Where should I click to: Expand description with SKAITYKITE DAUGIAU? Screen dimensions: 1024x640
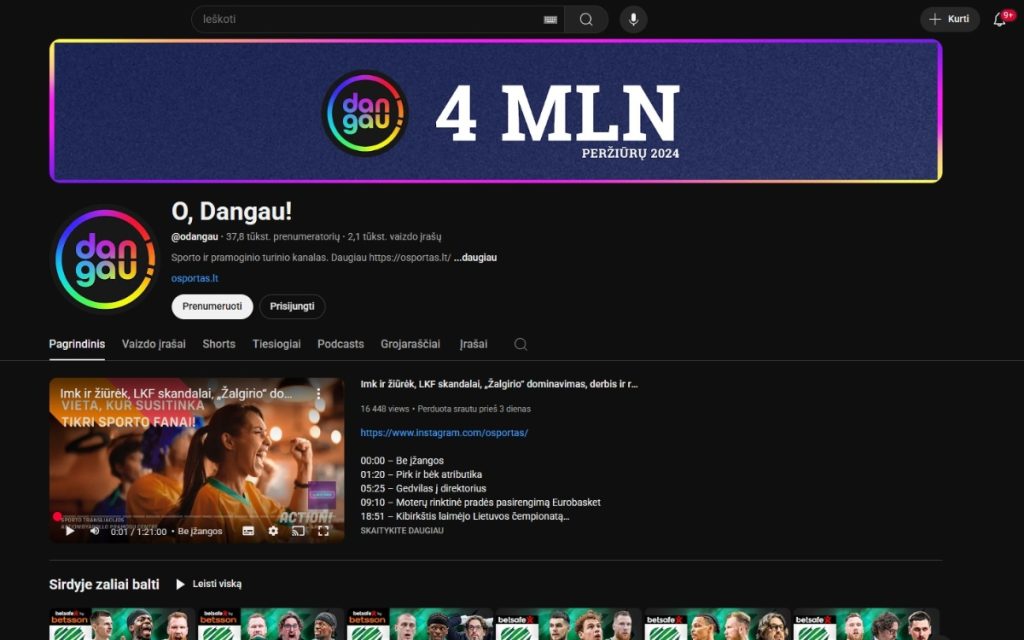point(402,530)
